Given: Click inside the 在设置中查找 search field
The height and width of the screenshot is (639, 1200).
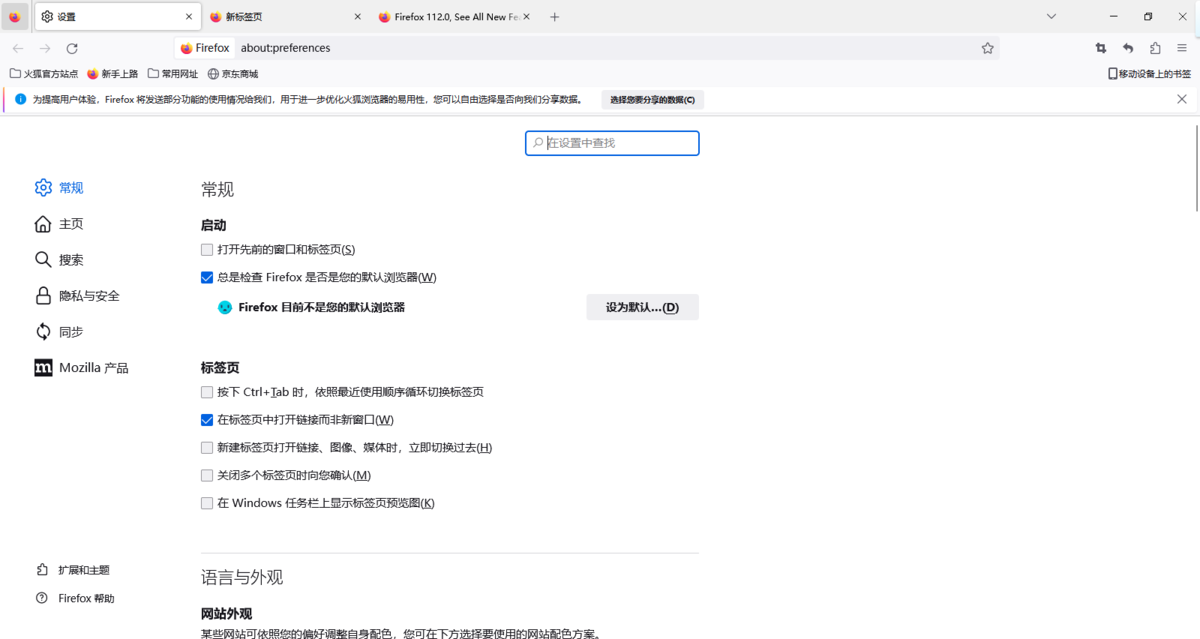Looking at the screenshot, I should click(x=612, y=143).
